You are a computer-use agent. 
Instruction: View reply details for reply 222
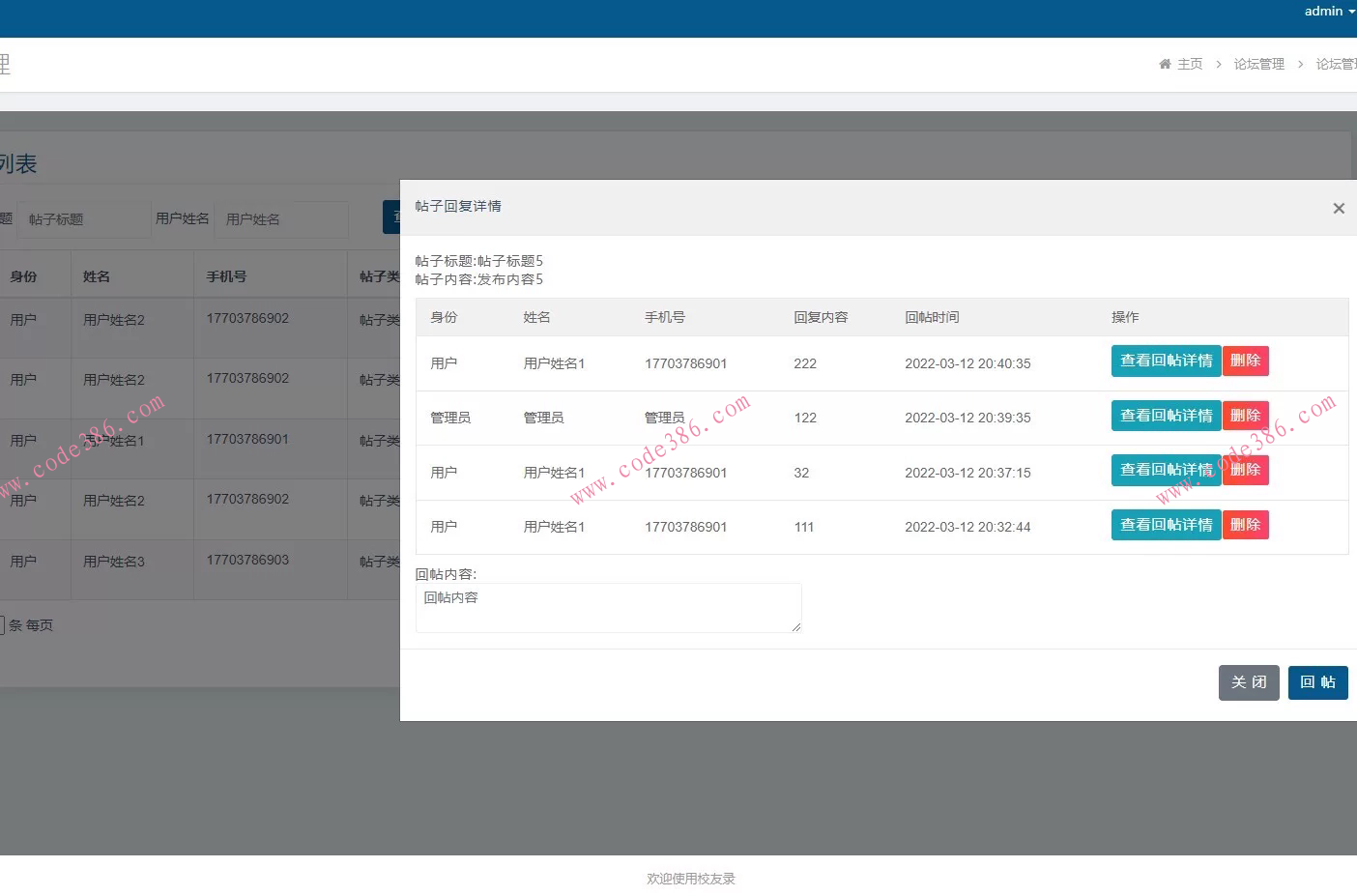(x=1166, y=361)
